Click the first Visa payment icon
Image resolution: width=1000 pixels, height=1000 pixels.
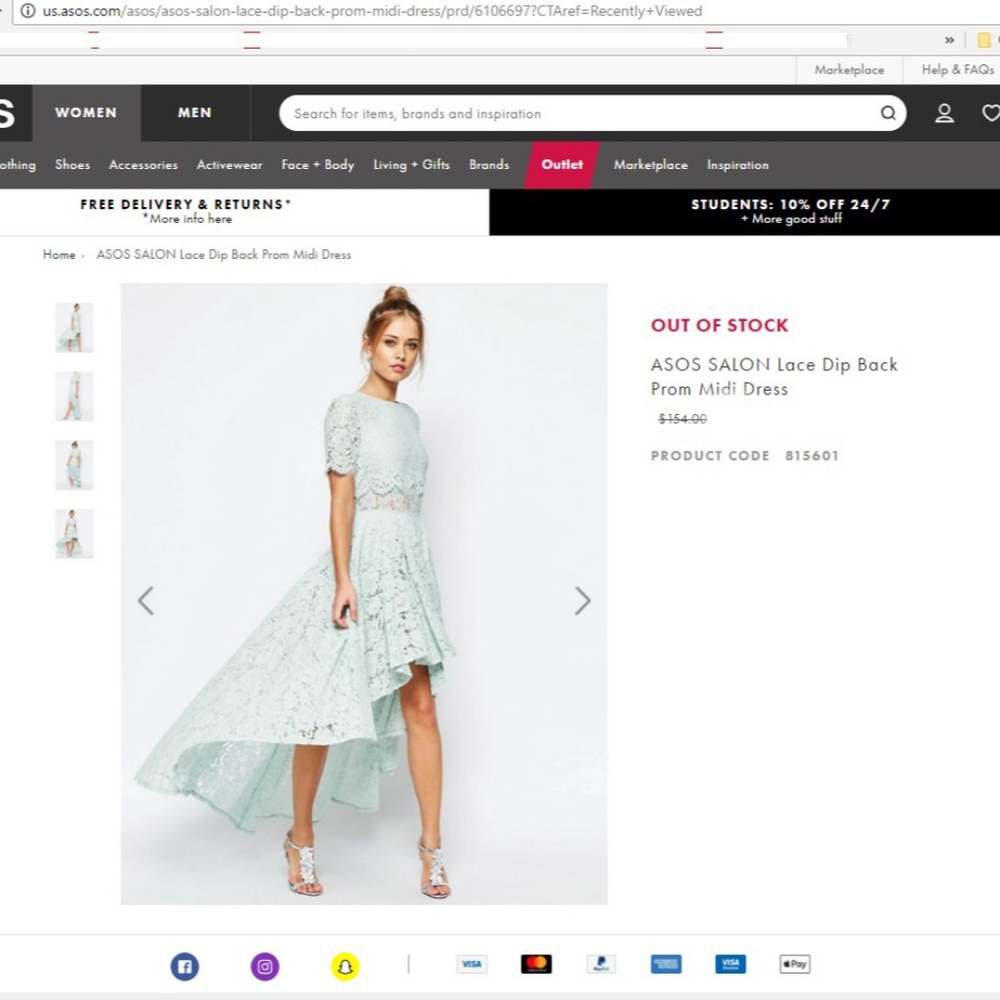point(471,964)
